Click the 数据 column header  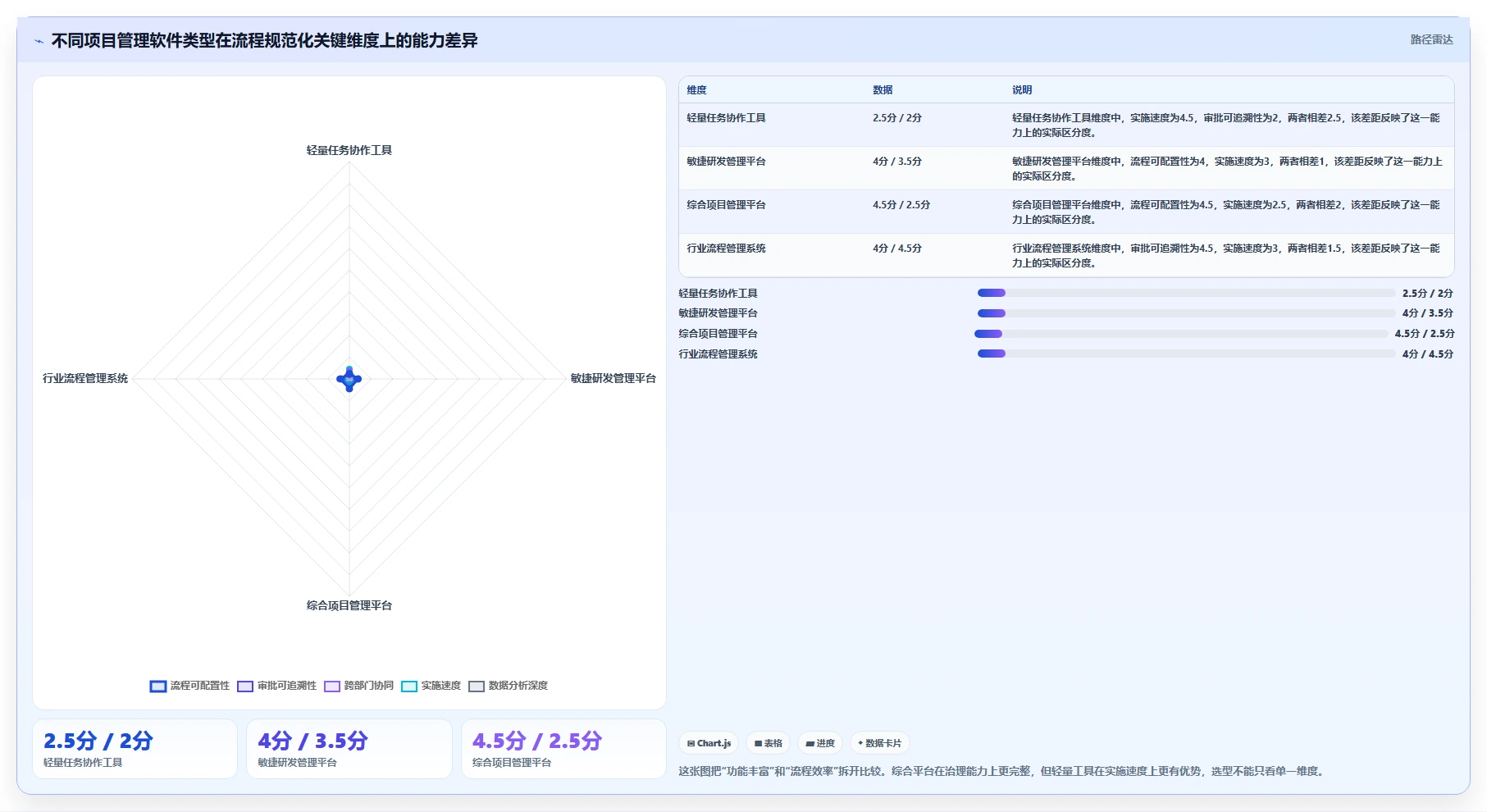(x=883, y=90)
